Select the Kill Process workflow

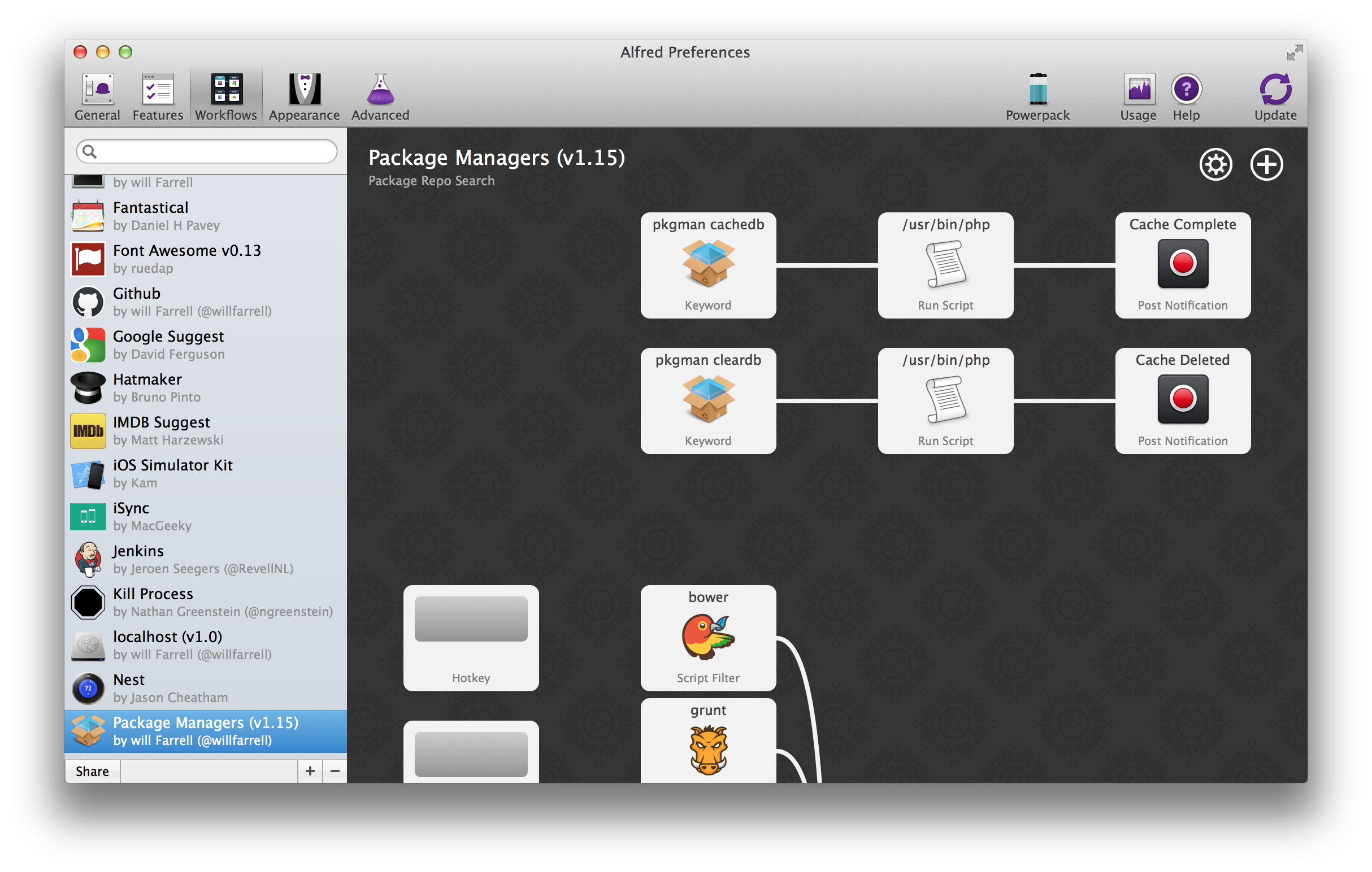click(206, 603)
